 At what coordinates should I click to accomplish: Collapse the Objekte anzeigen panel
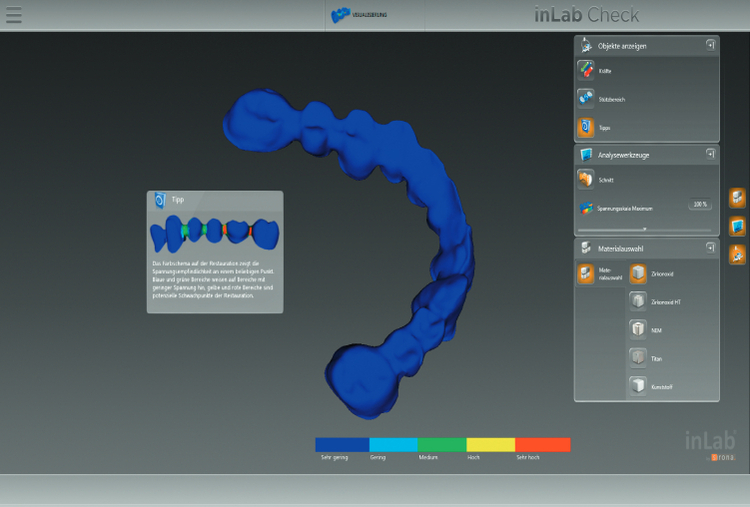point(709,45)
